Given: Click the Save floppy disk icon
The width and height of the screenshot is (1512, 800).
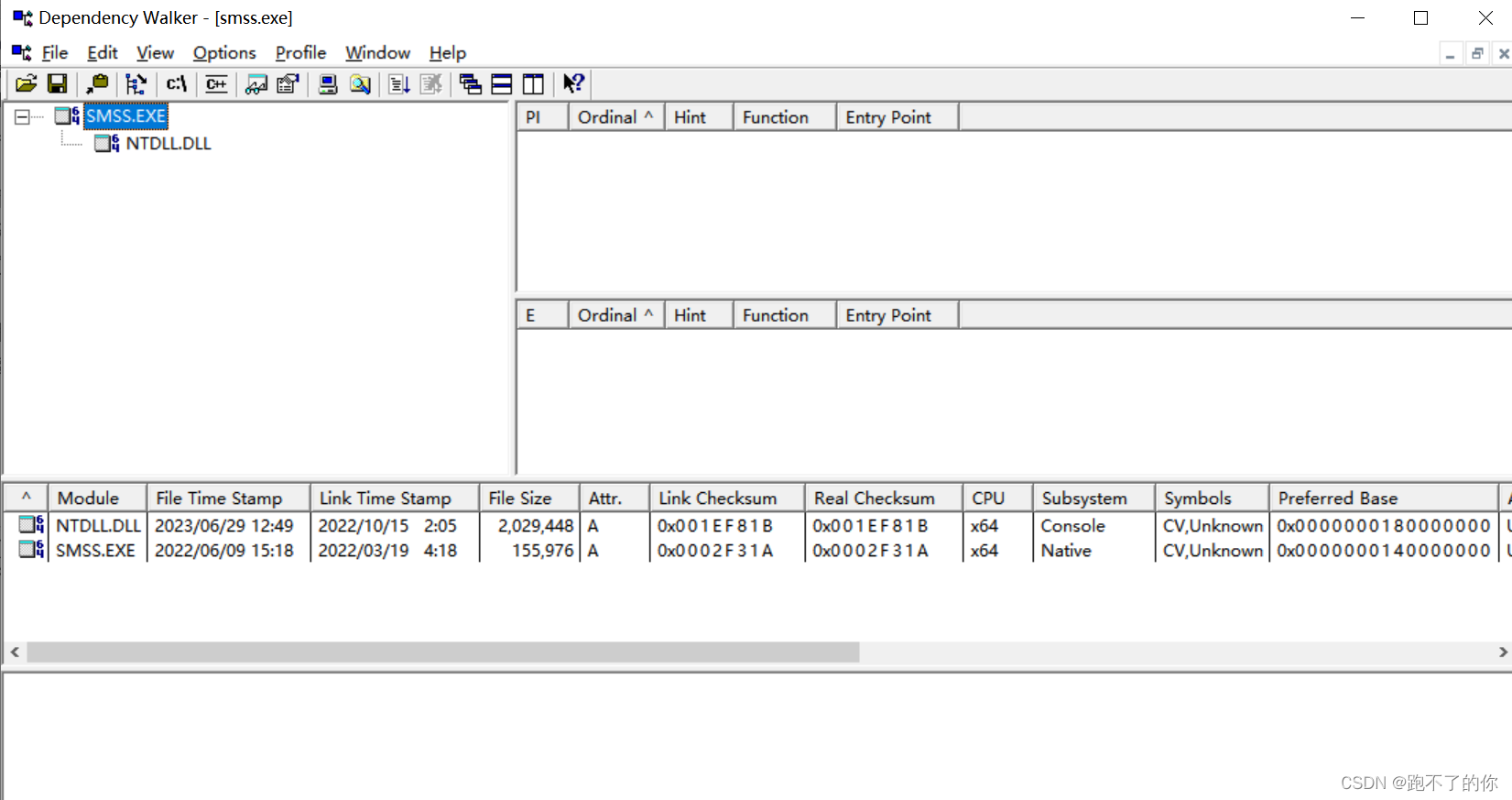Looking at the screenshot, I should click(57, 84).
